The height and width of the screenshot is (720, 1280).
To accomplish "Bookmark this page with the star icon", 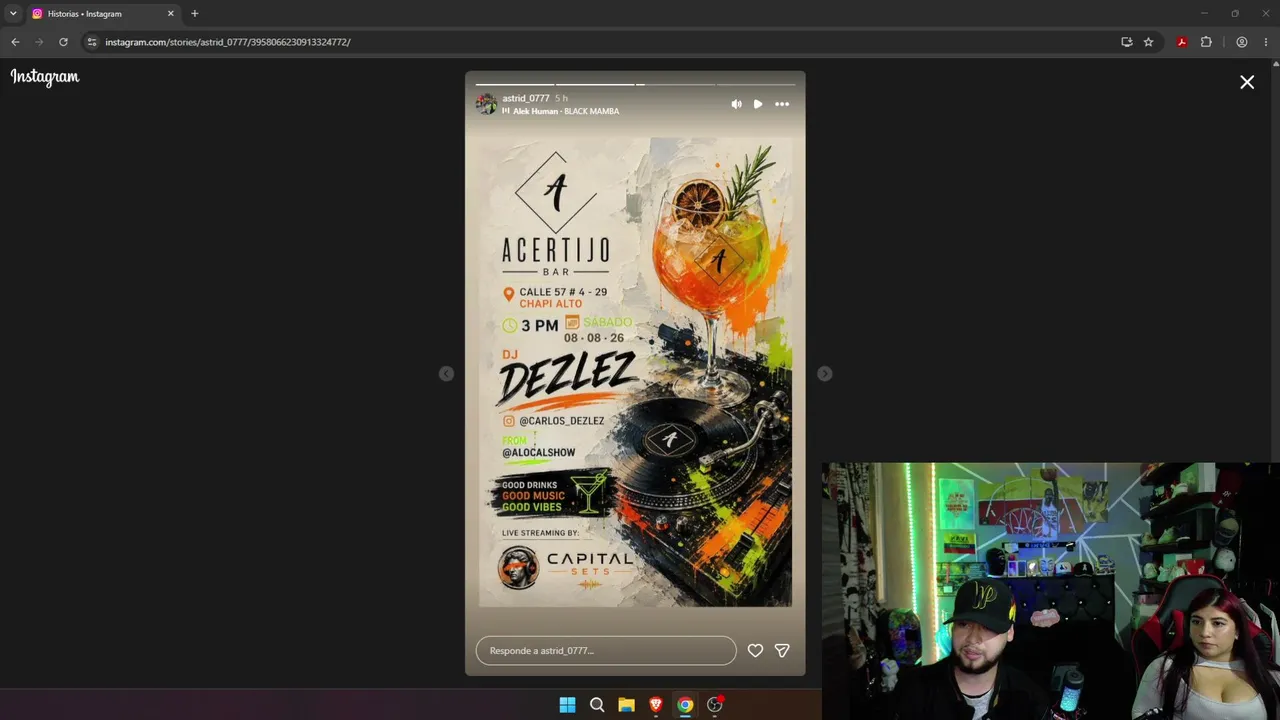I will pyautogui.click(x=1149, y=42).
